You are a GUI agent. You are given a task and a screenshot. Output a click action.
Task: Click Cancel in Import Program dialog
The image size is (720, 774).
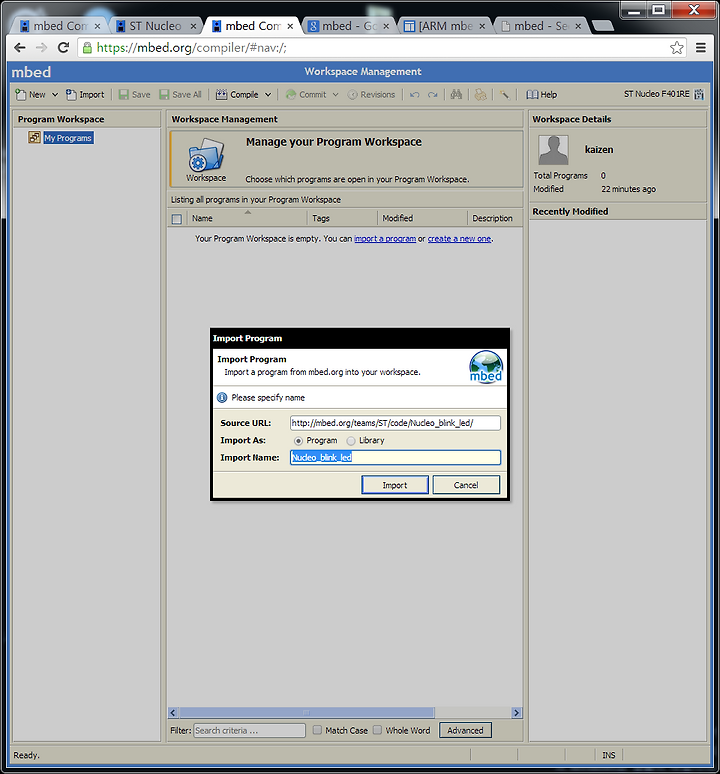[466, 485]
